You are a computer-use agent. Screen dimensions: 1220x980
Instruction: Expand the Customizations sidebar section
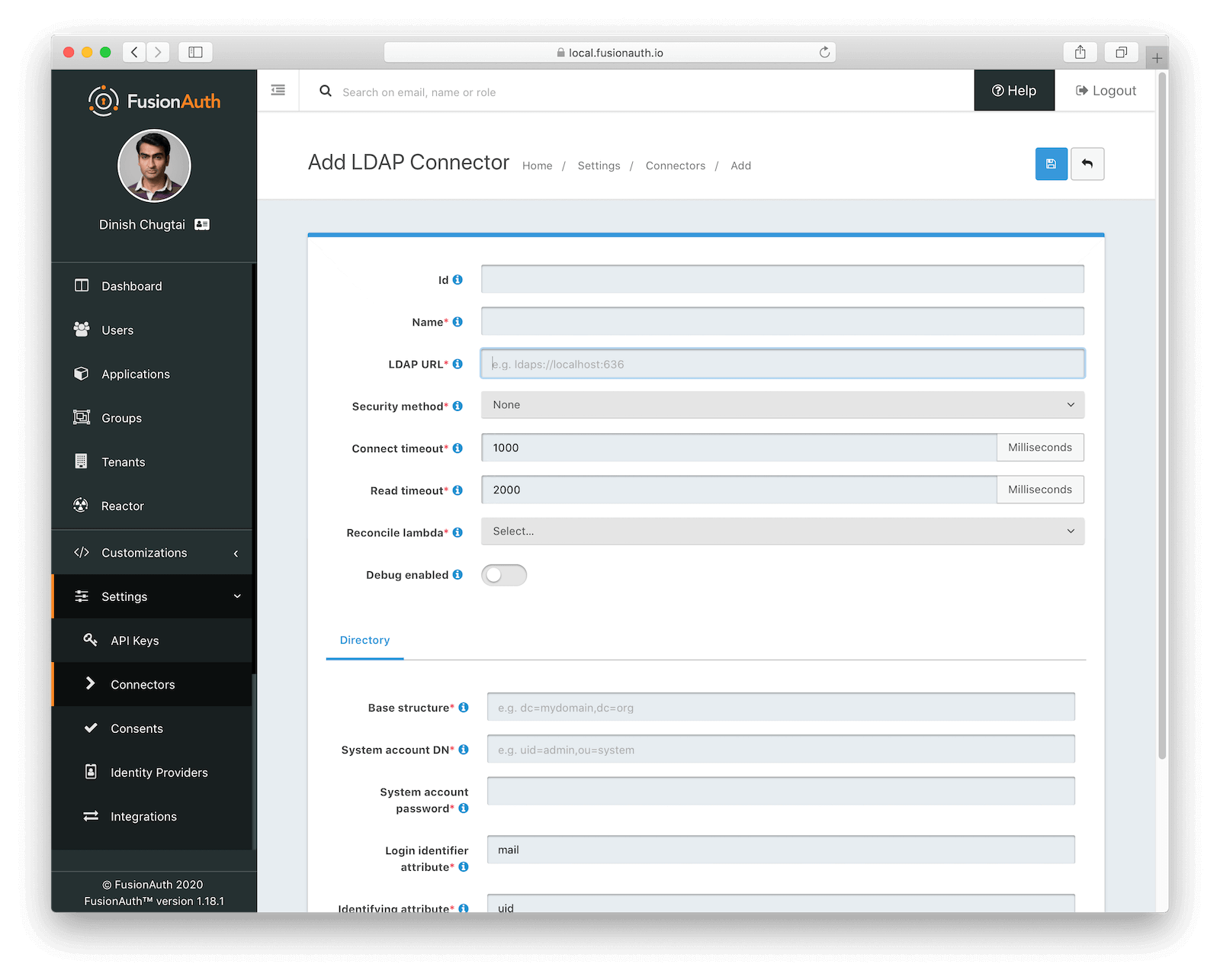(x=152, y=553)
